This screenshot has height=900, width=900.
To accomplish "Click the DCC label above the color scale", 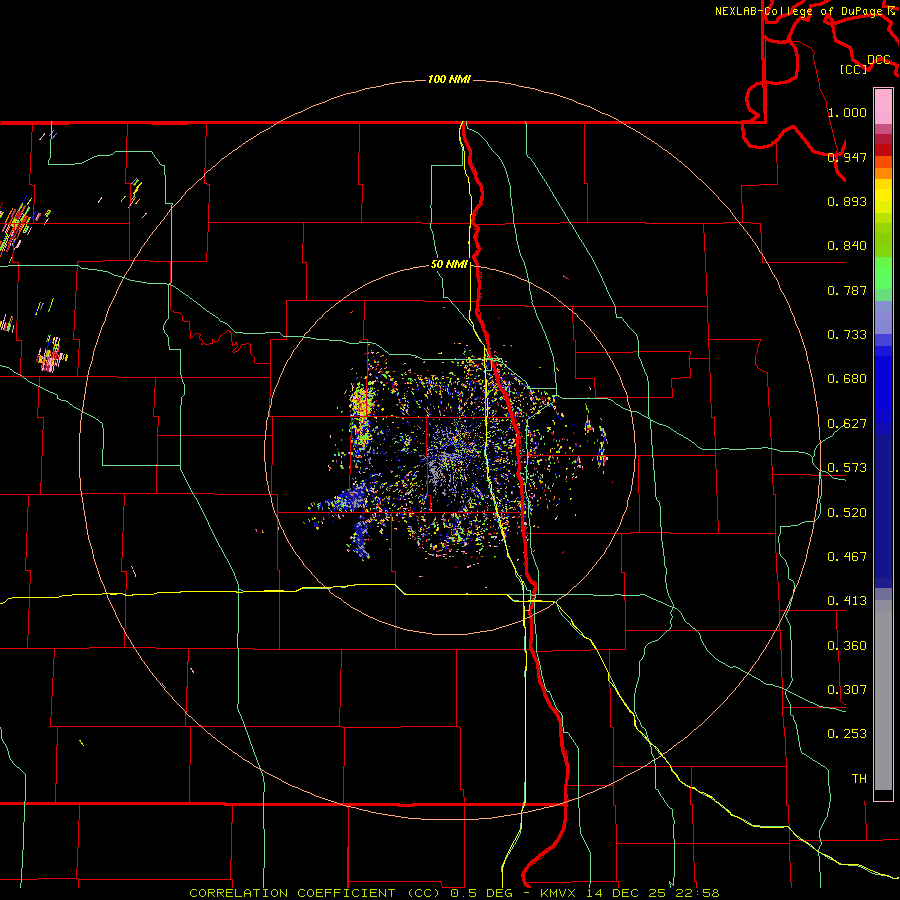I will (x=878, y=60).
